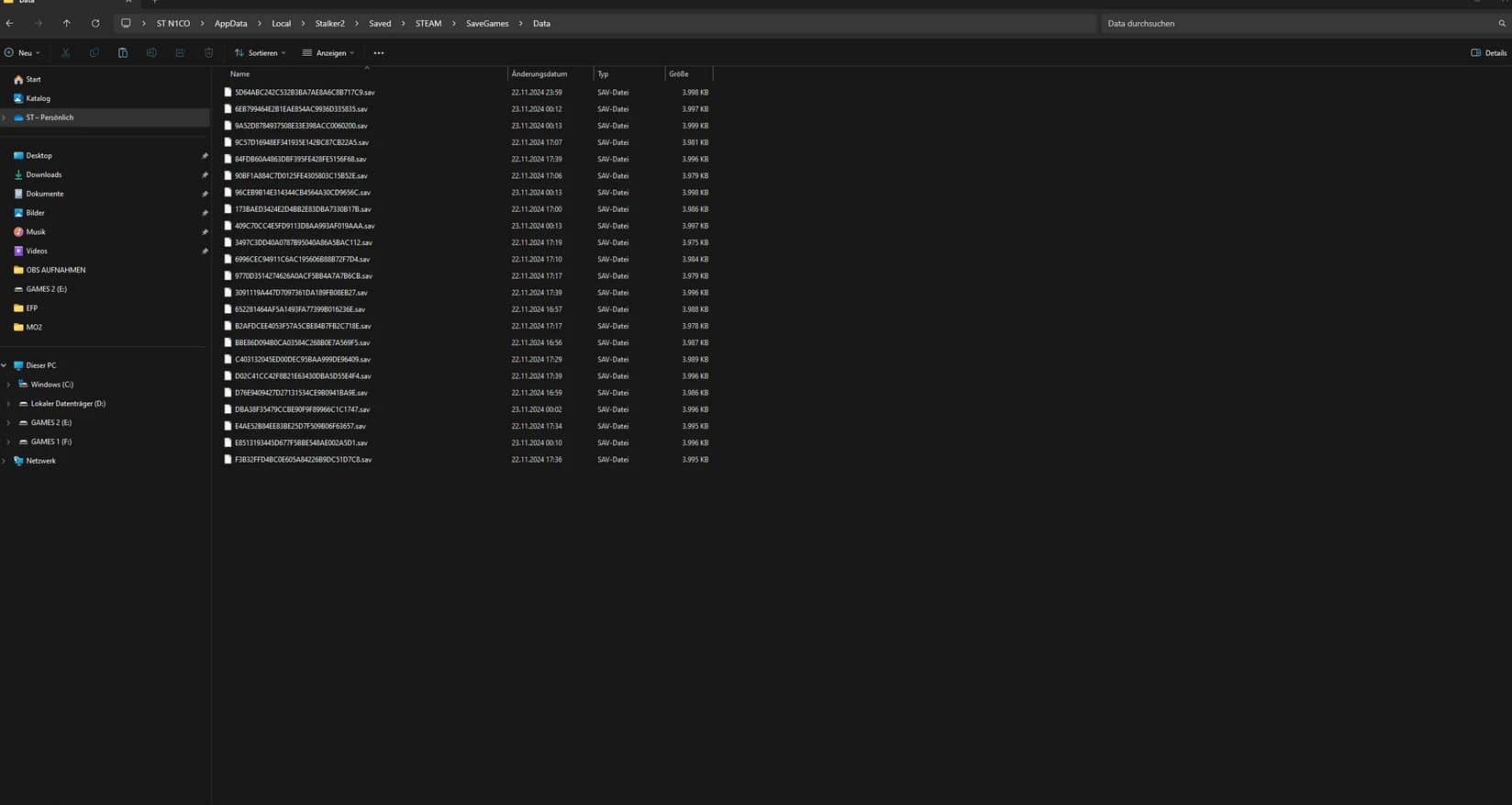Click the Delete trash icon
Screen dimensions: 1512x805
coord(209,52)
